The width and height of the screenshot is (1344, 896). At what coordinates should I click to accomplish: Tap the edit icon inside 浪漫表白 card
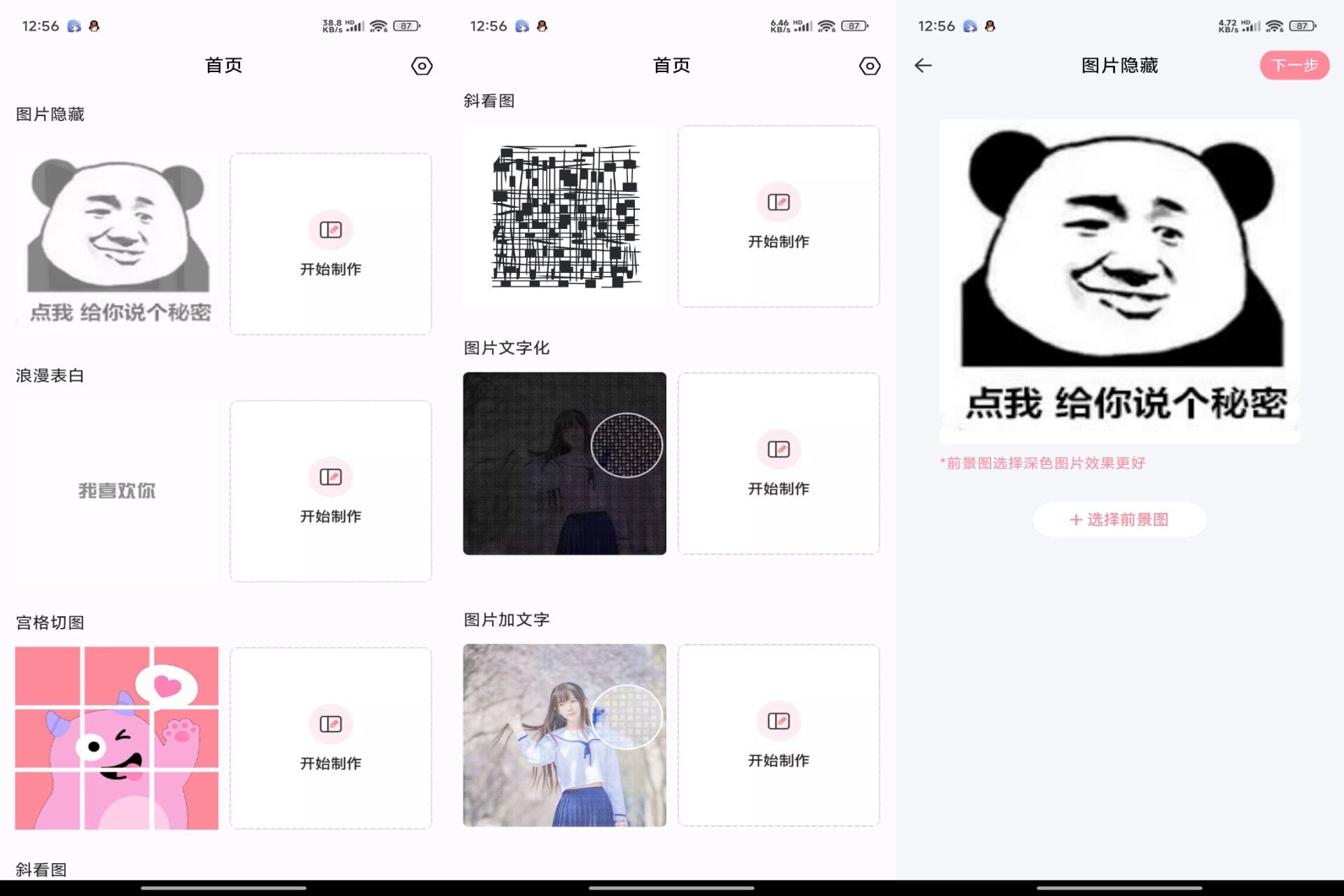coord(330,477)
